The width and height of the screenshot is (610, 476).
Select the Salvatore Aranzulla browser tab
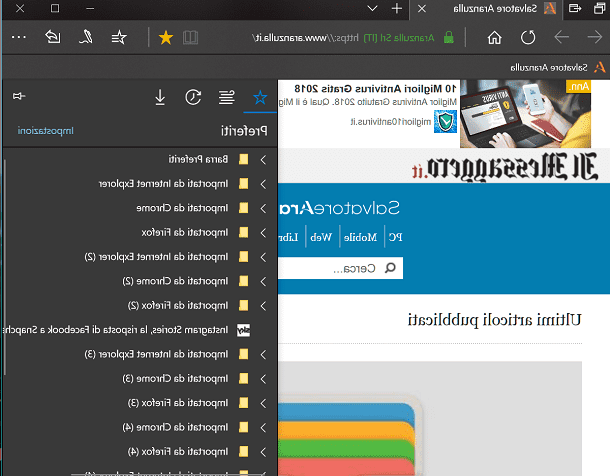(x=486, y=9)
